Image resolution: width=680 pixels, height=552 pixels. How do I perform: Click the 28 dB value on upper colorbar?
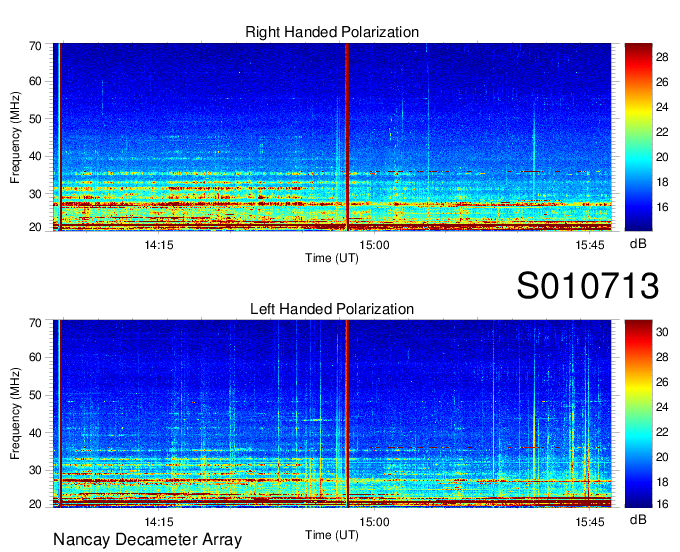tap(662, 57)
